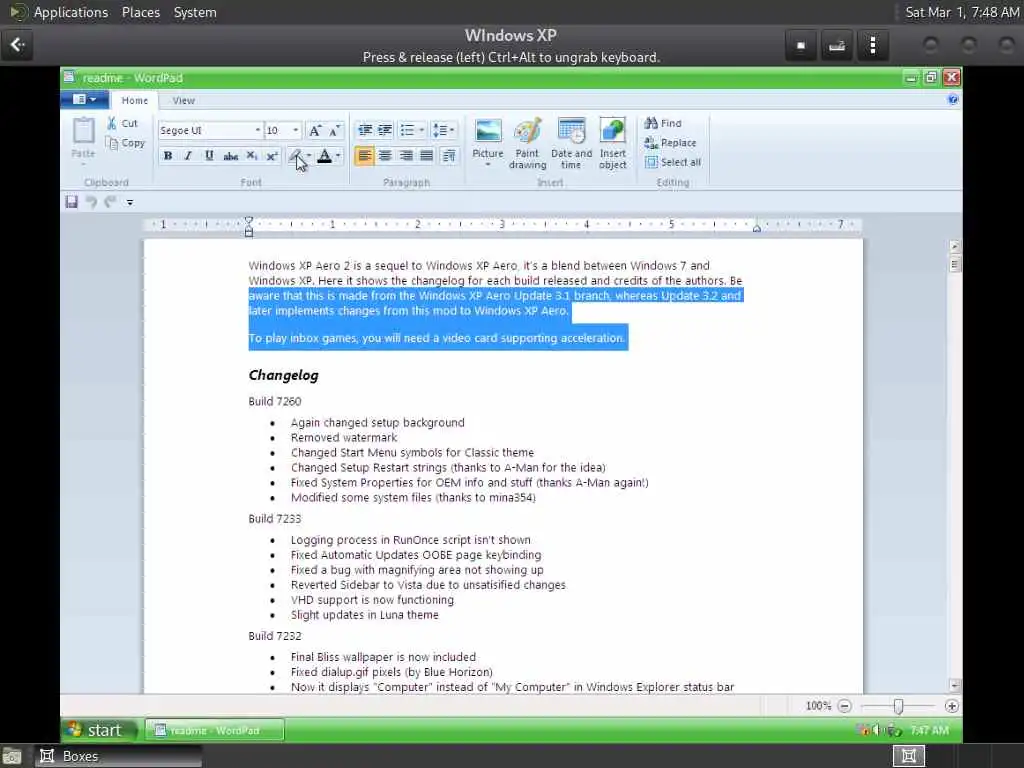Click Select all
The width and height of the screenshot is (1024, 768).
point(673,163)
